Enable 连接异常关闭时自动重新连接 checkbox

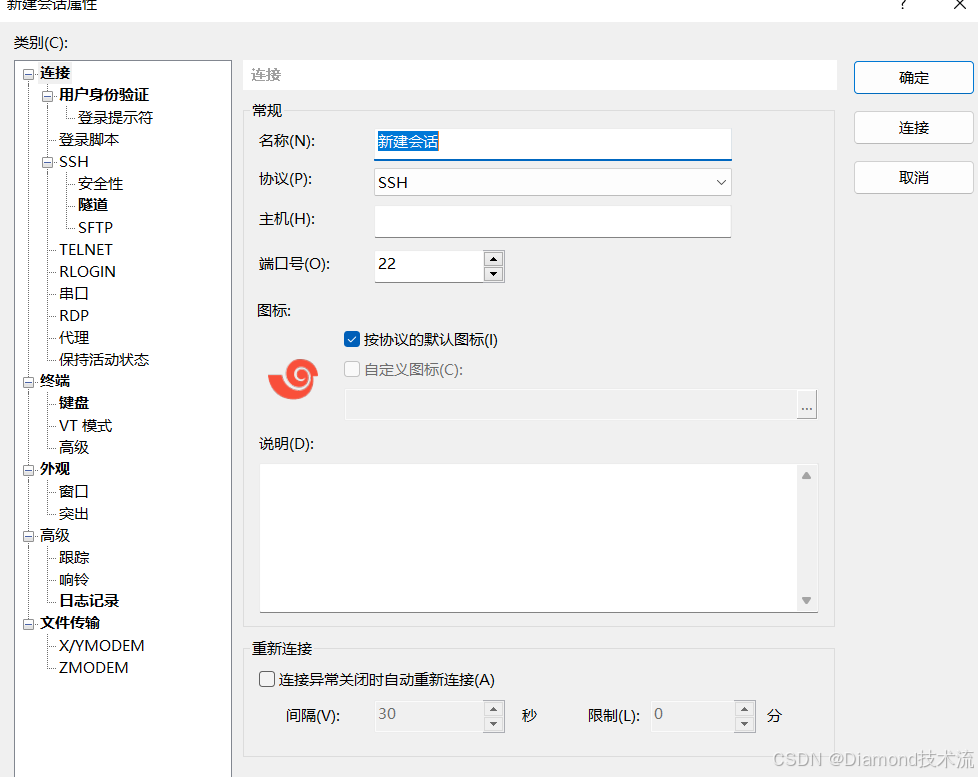267,679
